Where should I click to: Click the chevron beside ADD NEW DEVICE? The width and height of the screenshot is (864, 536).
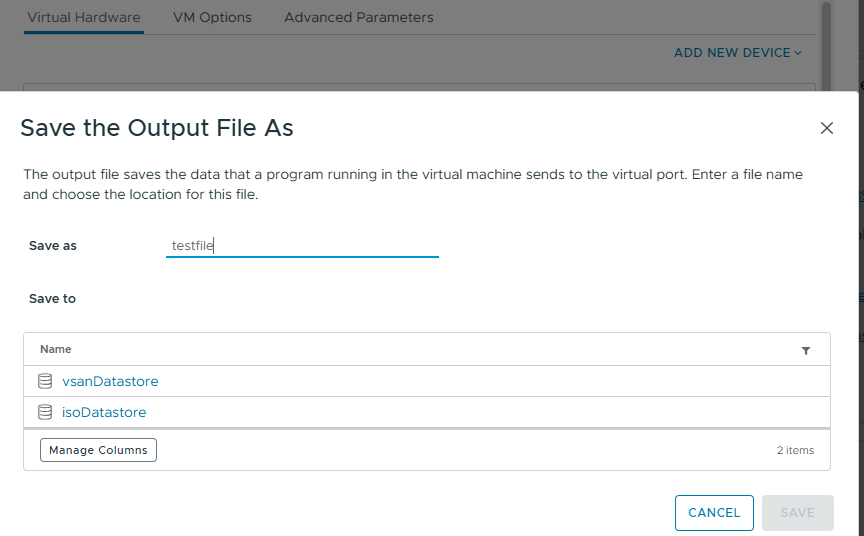tap(798, 53)
